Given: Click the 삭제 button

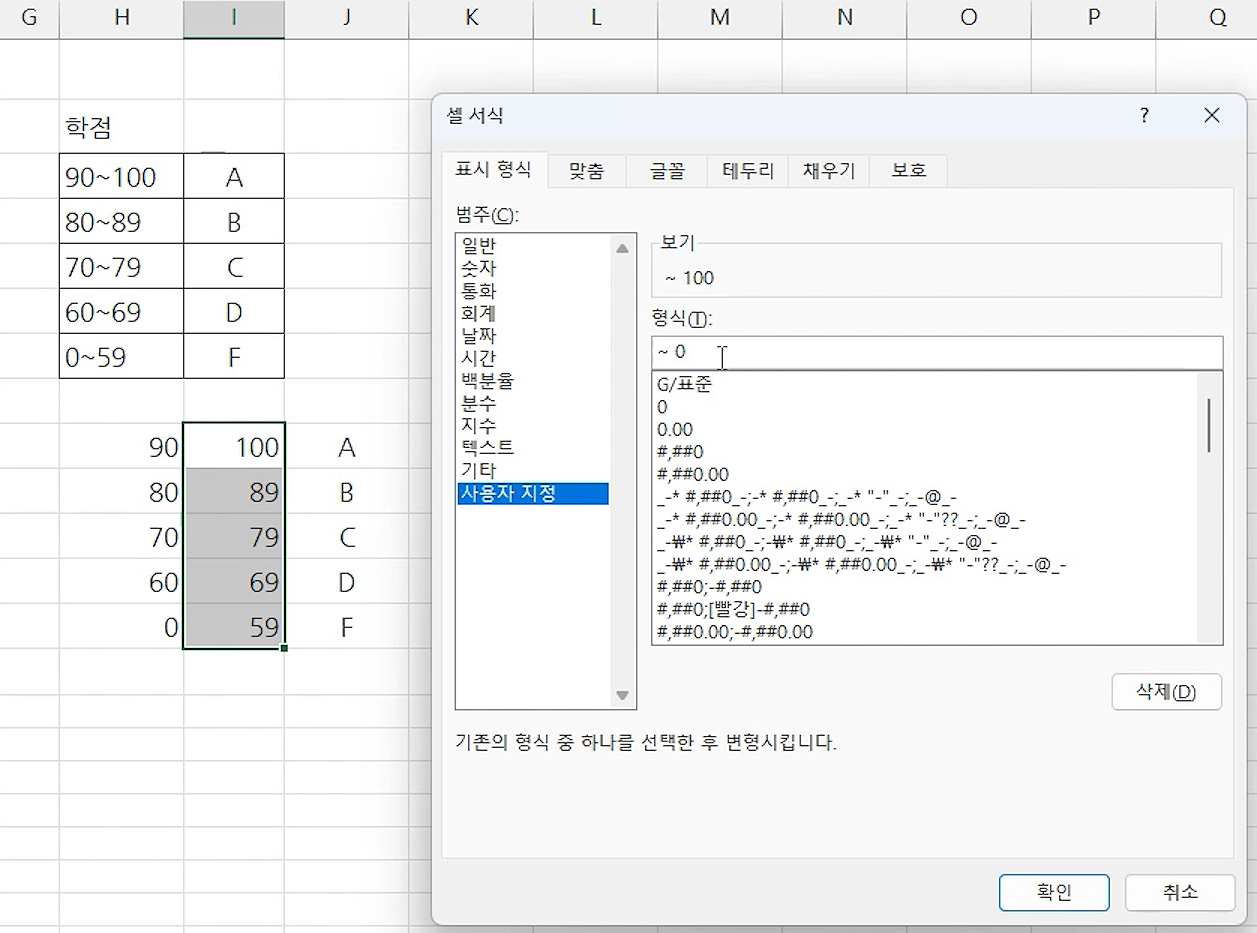Looking at the screenshot, I should [1166, 692].
